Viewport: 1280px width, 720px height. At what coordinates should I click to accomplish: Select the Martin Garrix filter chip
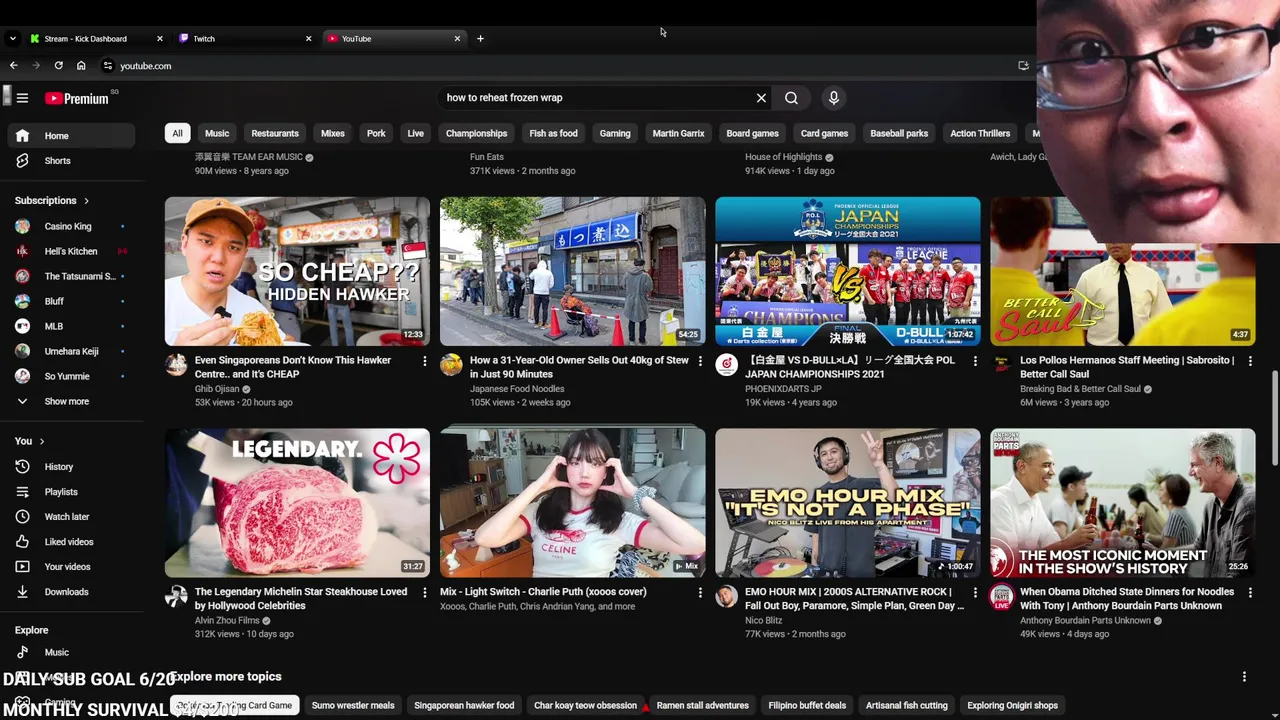click(678, 133)
